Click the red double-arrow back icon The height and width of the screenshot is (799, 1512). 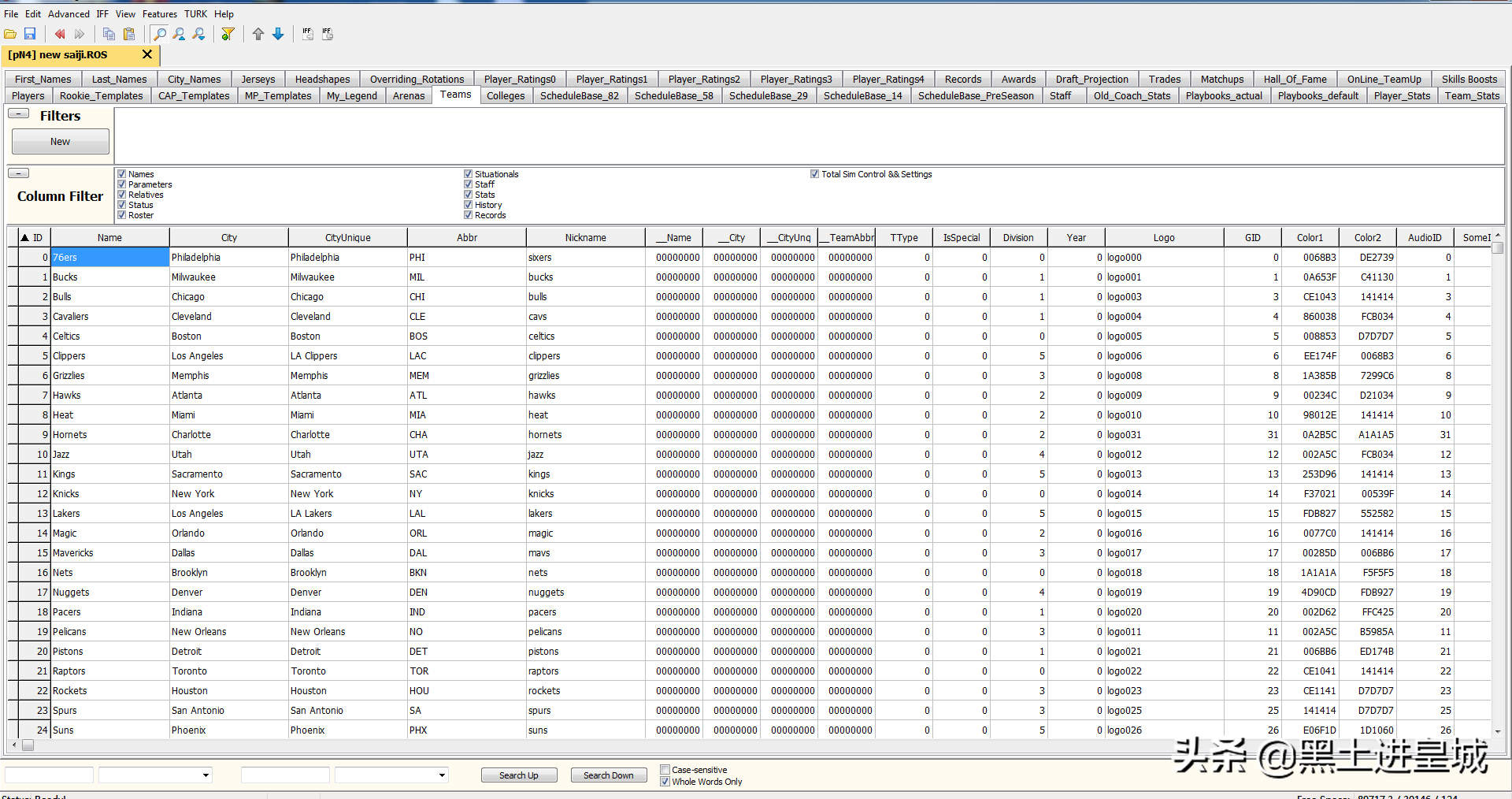coord(60,34)
